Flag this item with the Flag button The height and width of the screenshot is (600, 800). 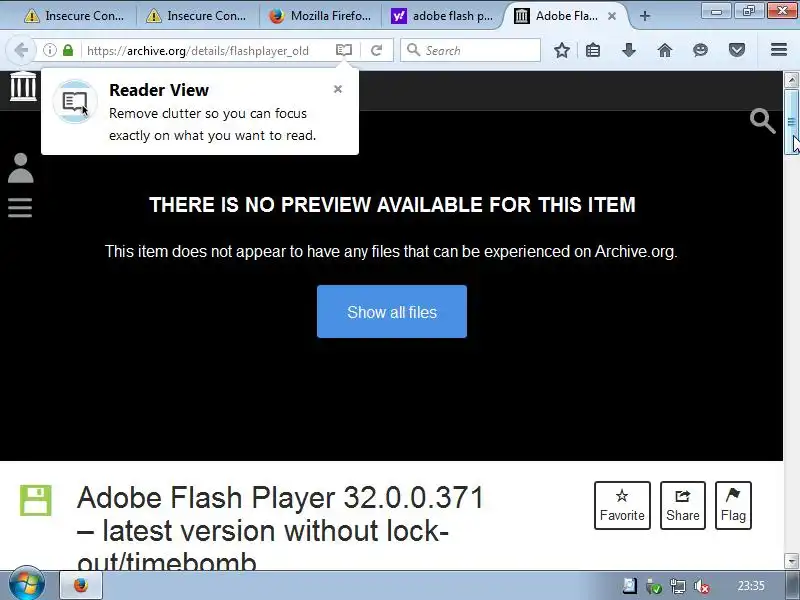[x=733, y=505]
